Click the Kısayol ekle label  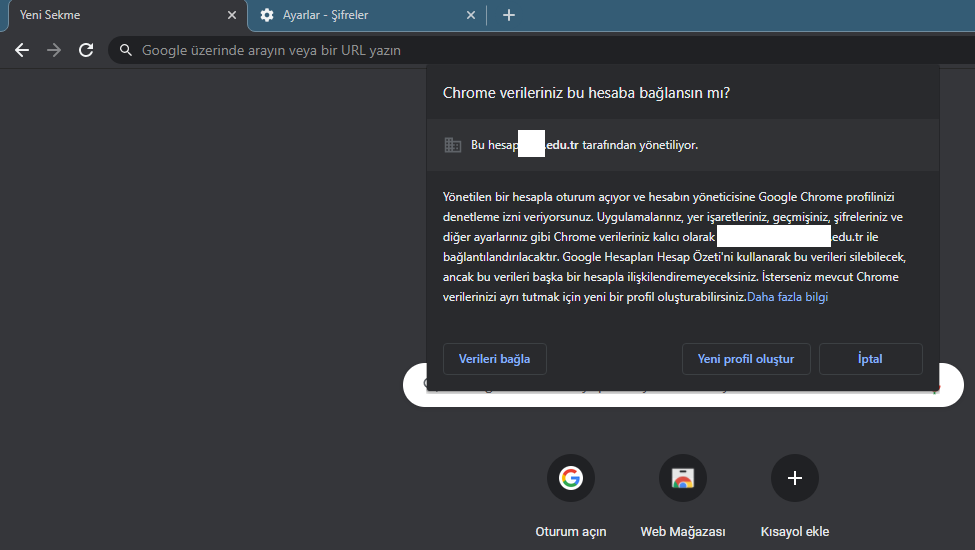[795, 532]
